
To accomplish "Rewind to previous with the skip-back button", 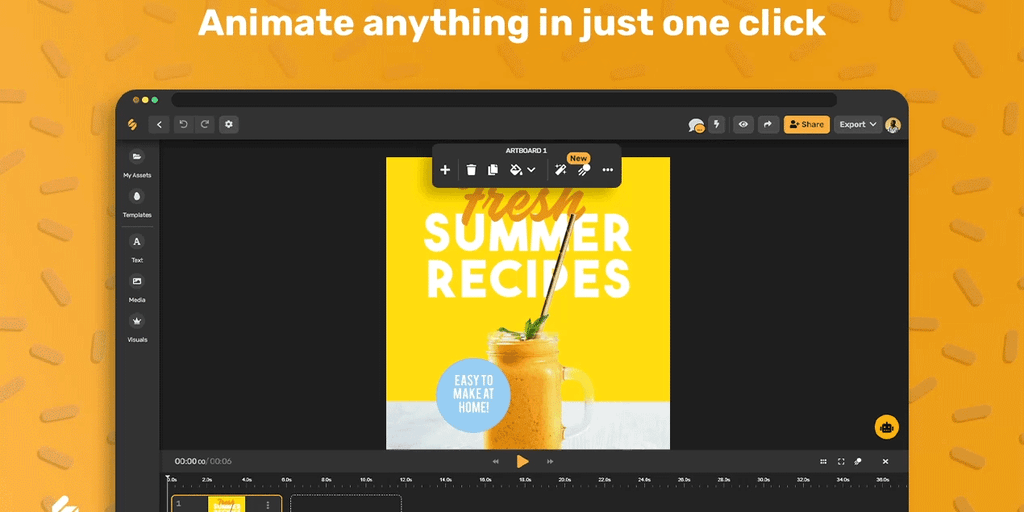I will coord(496,461).
